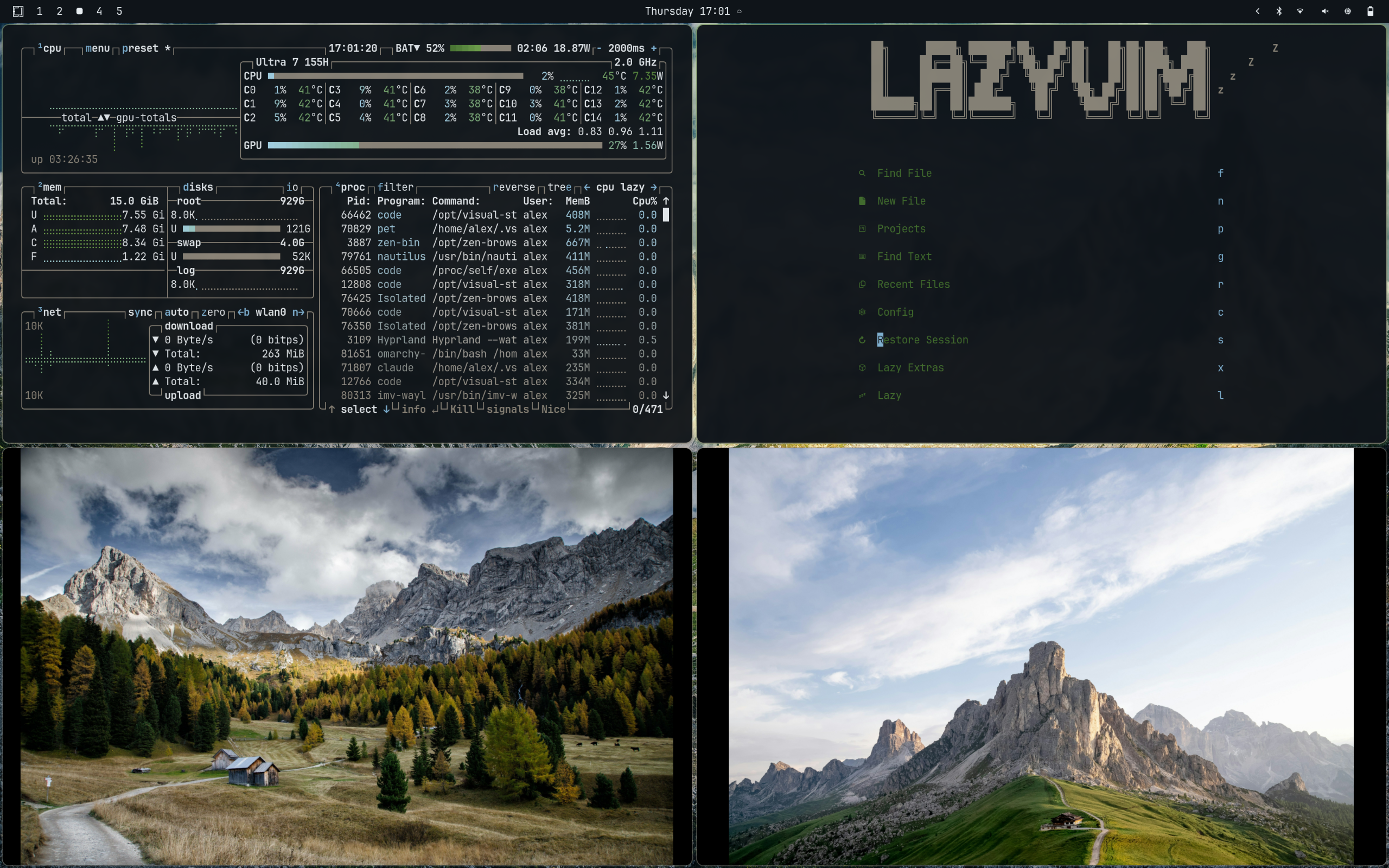This screenshot has width=1389, height=868.
Task: Select the active workspace 3 indicator
Action: (x=79, y=11)
